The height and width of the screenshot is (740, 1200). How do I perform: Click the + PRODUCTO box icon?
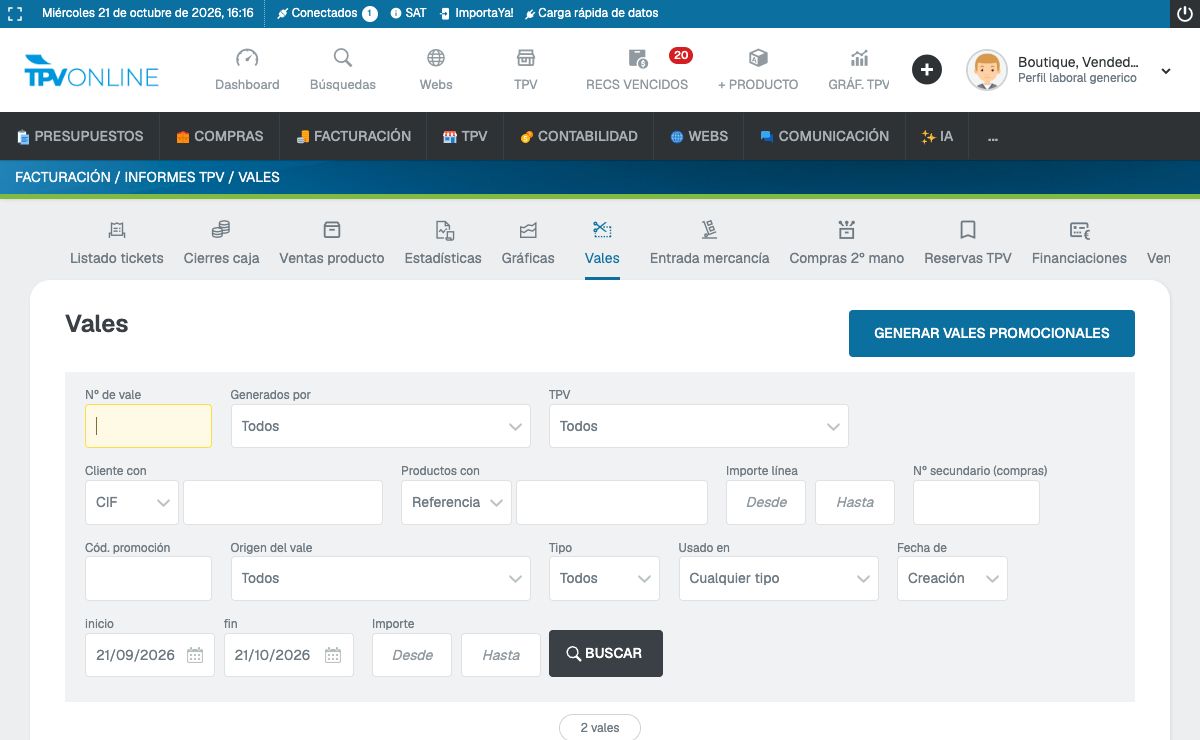pos(758,58)
